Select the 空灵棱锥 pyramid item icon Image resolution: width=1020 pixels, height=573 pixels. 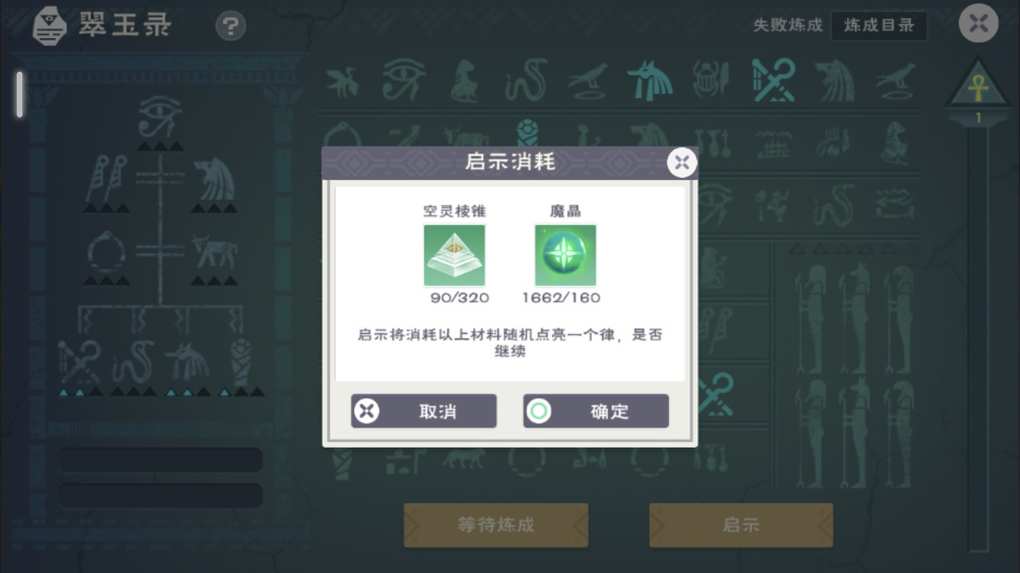(x=454, y=255)
